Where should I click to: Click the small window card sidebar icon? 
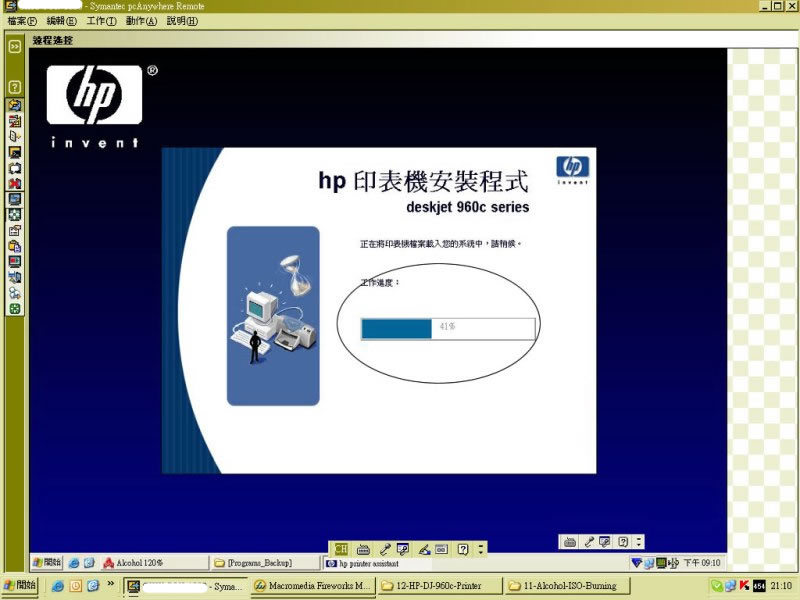[15, 231]
